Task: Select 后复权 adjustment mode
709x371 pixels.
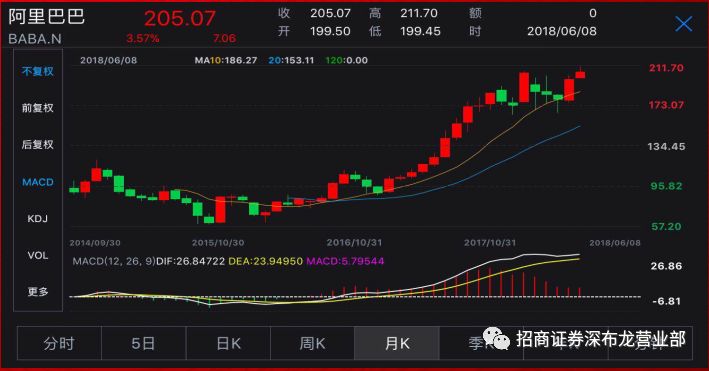Action: (38, 144)
